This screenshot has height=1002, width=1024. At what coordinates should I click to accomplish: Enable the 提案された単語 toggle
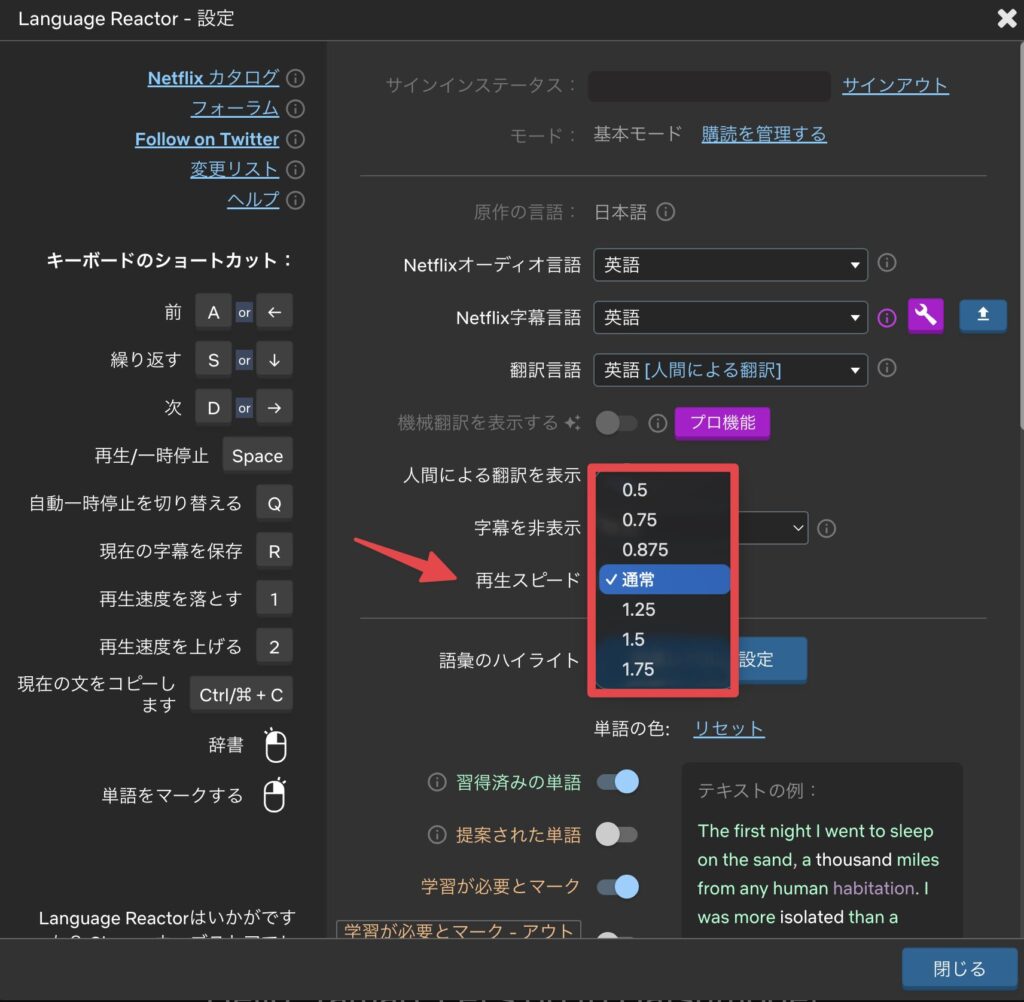[x=617, y=834]
